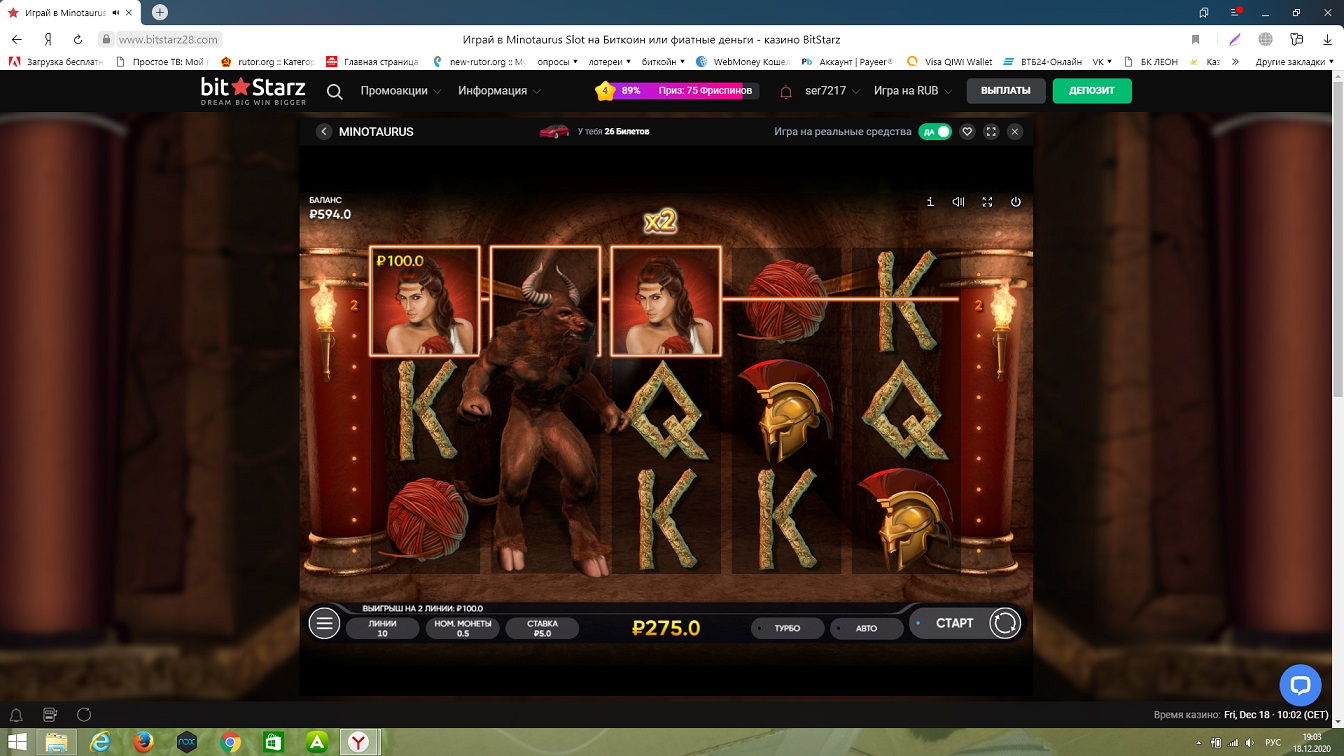This screenshot has height=756, width=1344.
Task: Click the ₽275.0 win amount
Action: tap(666, 628)
